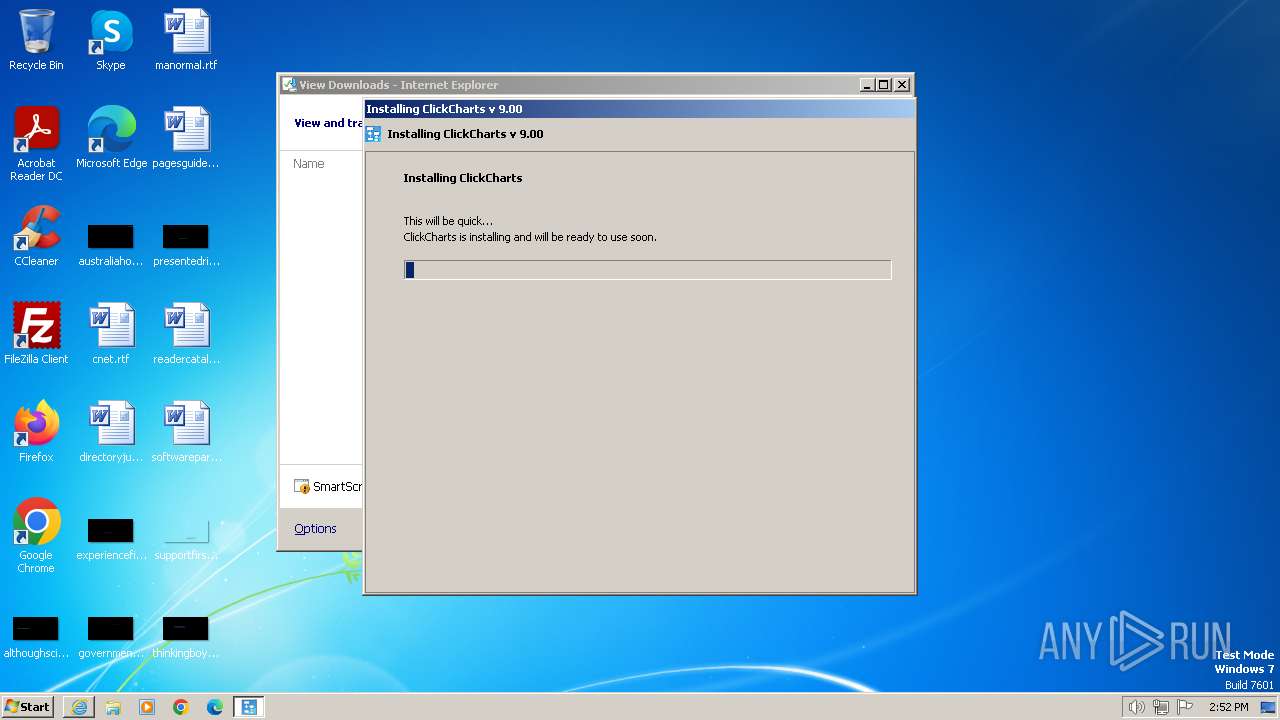Click the SmartScreen filter icon in downloads

coord(302,487)
